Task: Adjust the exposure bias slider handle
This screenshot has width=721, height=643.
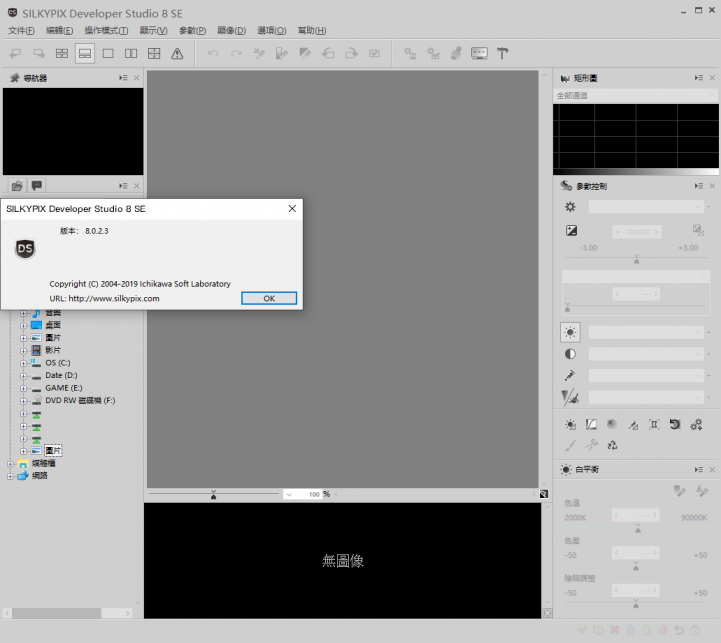Action: click(x=636, y=260)
